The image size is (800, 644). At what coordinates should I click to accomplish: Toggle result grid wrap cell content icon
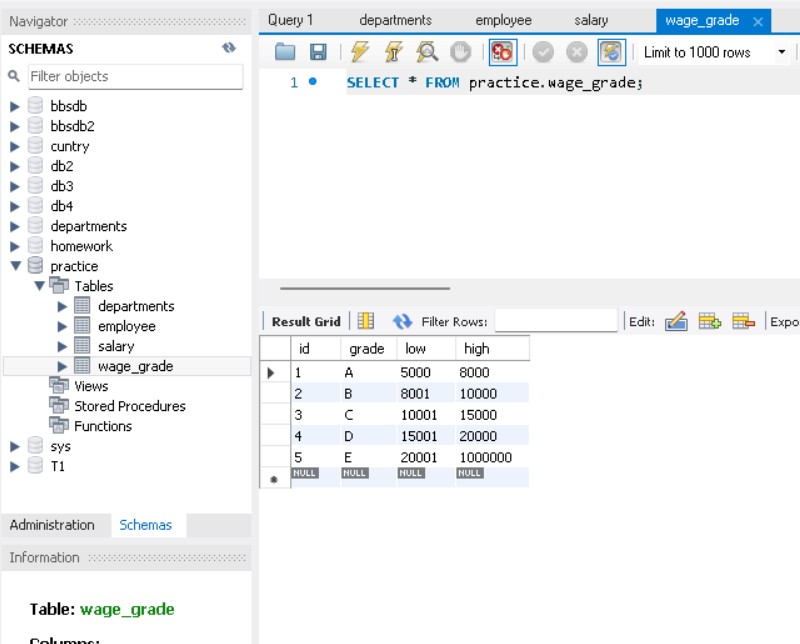coord(366,321)
